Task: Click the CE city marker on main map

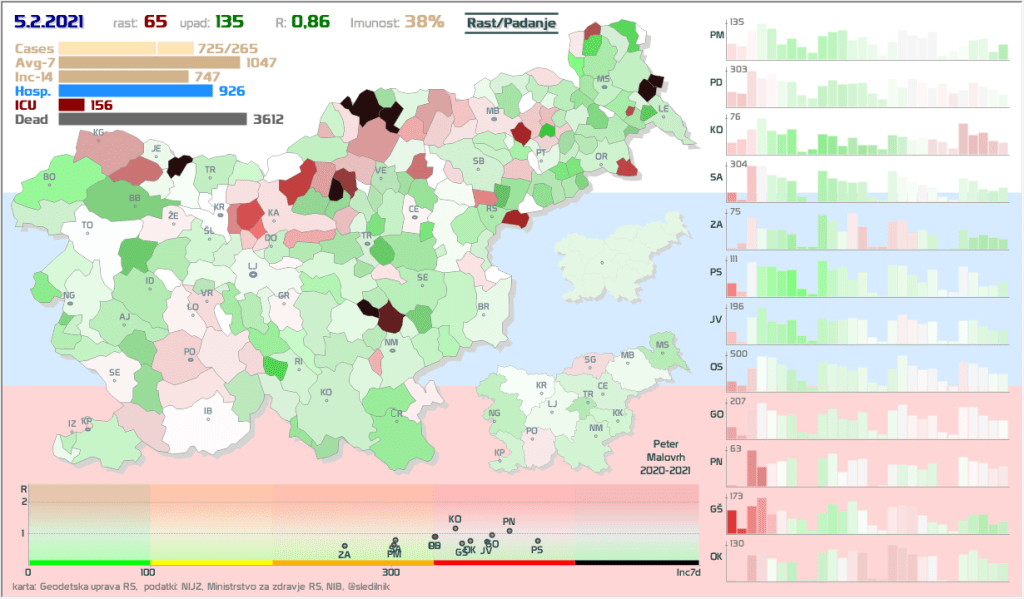Action: (x=413, y=219)
